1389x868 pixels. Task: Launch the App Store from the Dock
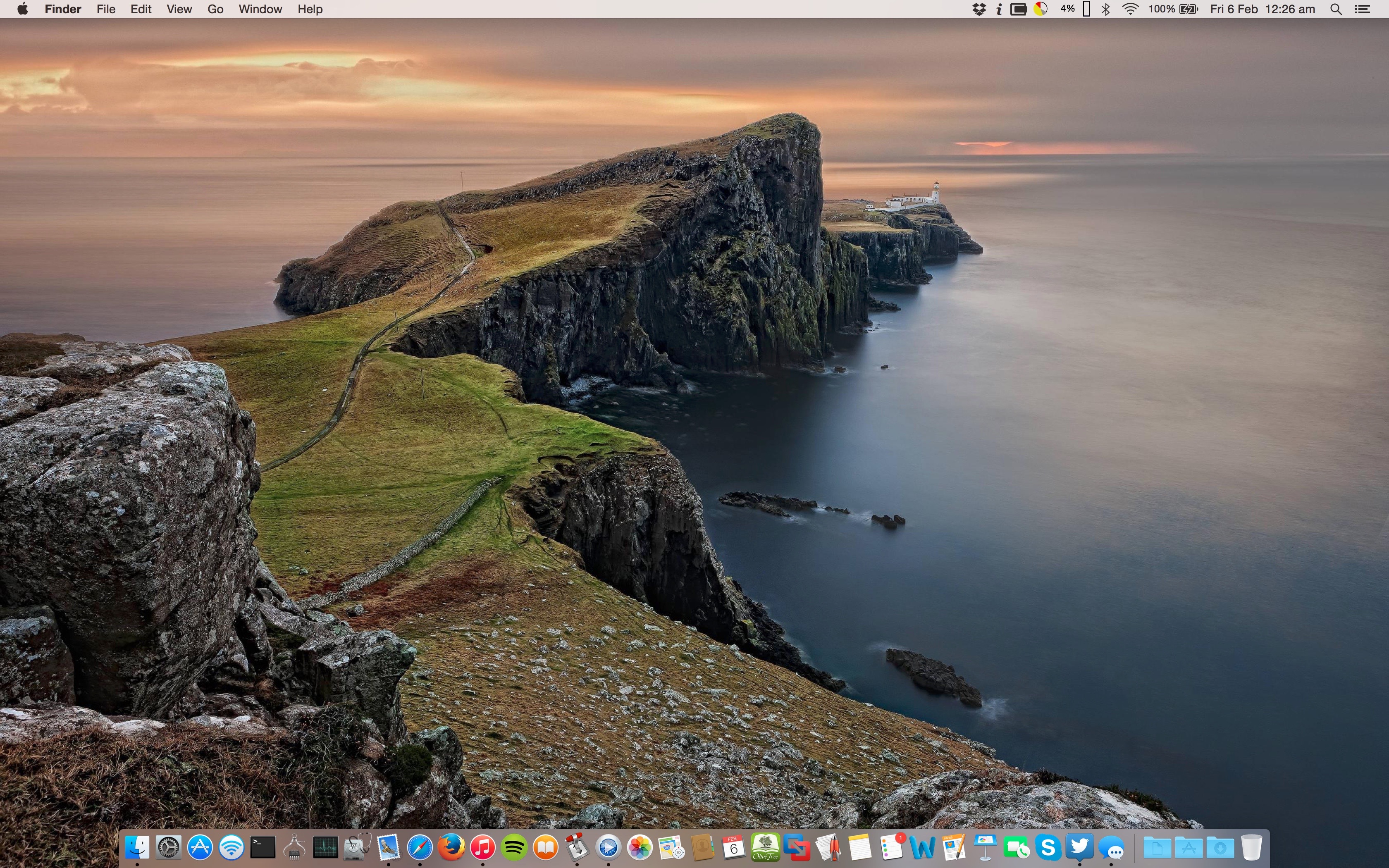[x=200, y=847]
